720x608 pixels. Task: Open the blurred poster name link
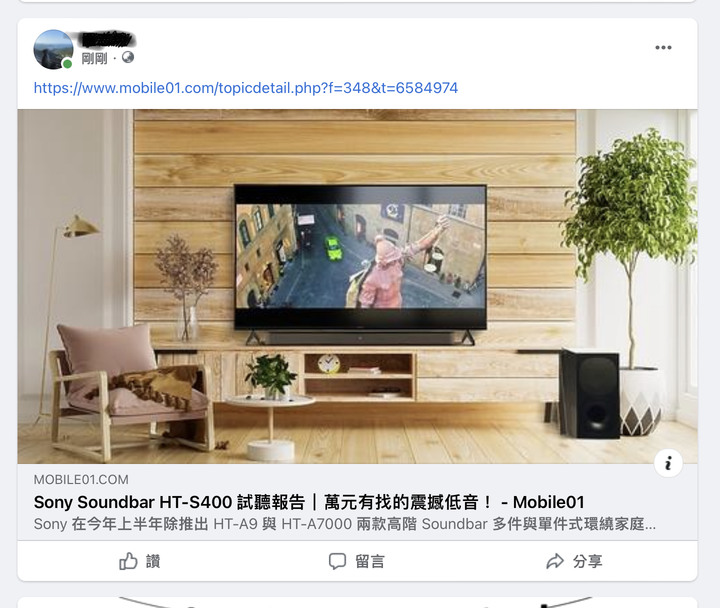pos(108,40)
